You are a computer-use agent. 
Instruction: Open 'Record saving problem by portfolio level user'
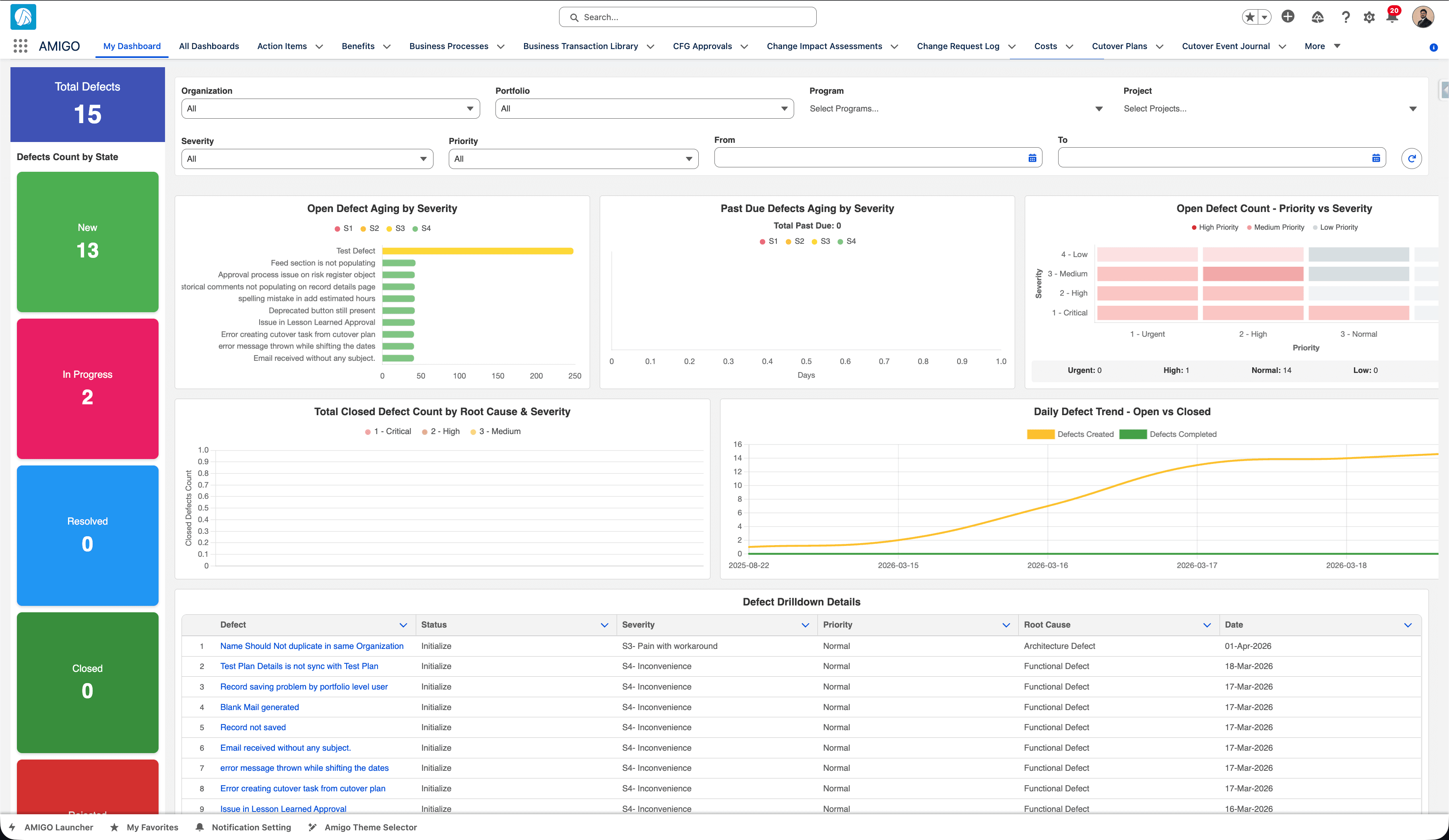tap(303, 687)
